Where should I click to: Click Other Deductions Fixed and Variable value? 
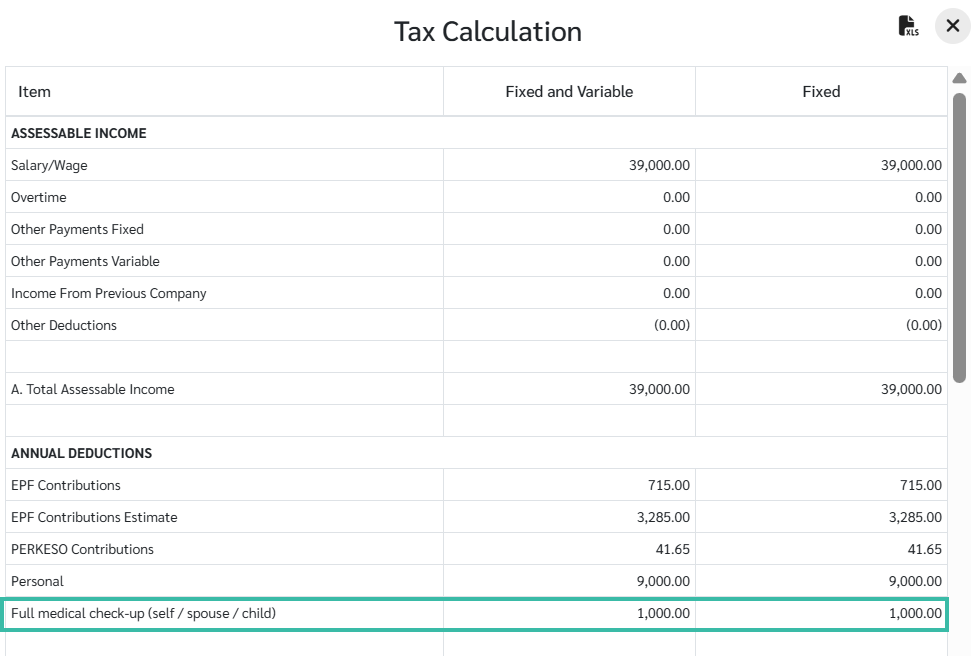click(x=672, y=325)
